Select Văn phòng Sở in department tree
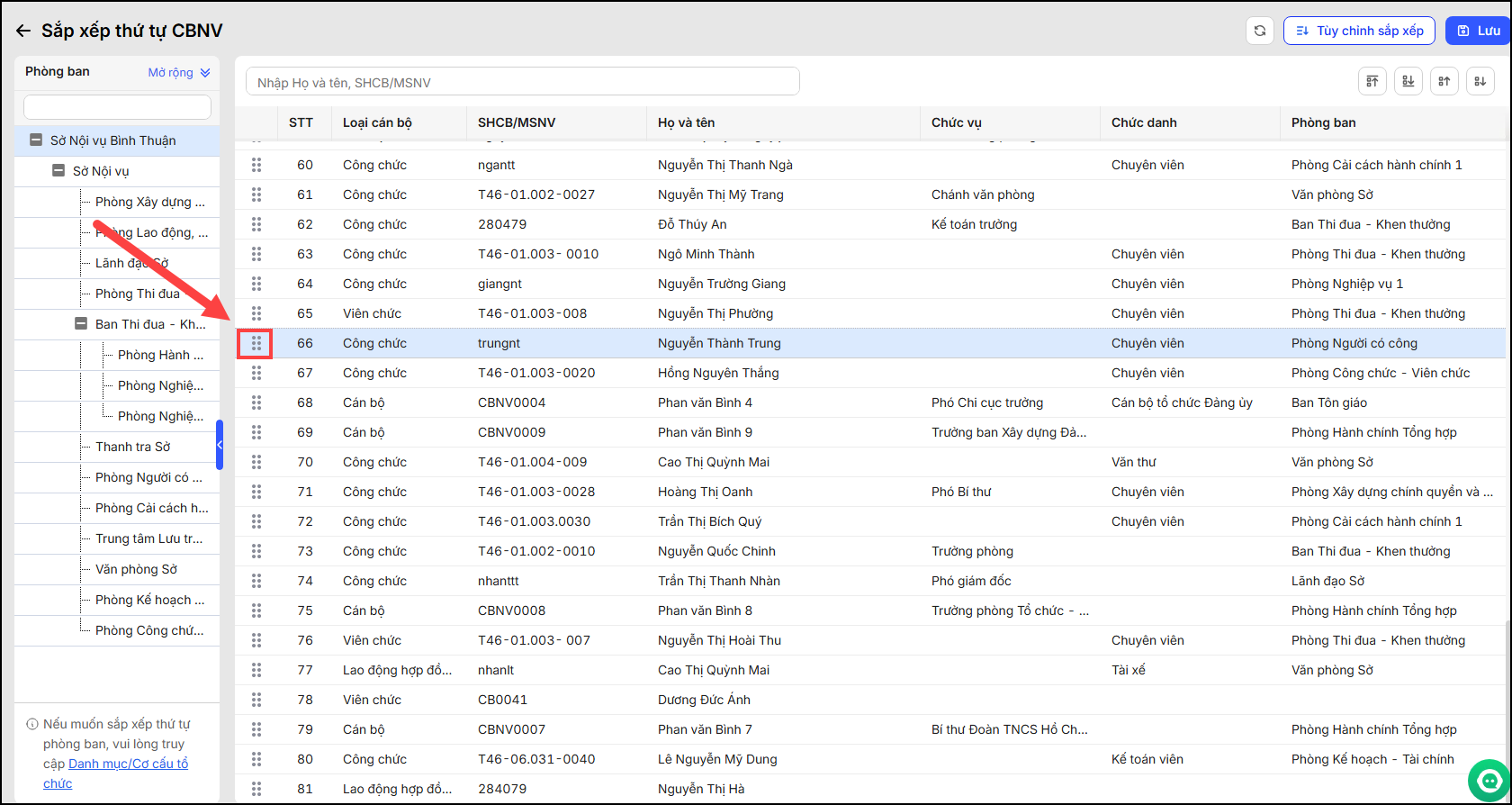The image size is (1512, 805). (x=136, y=569)
